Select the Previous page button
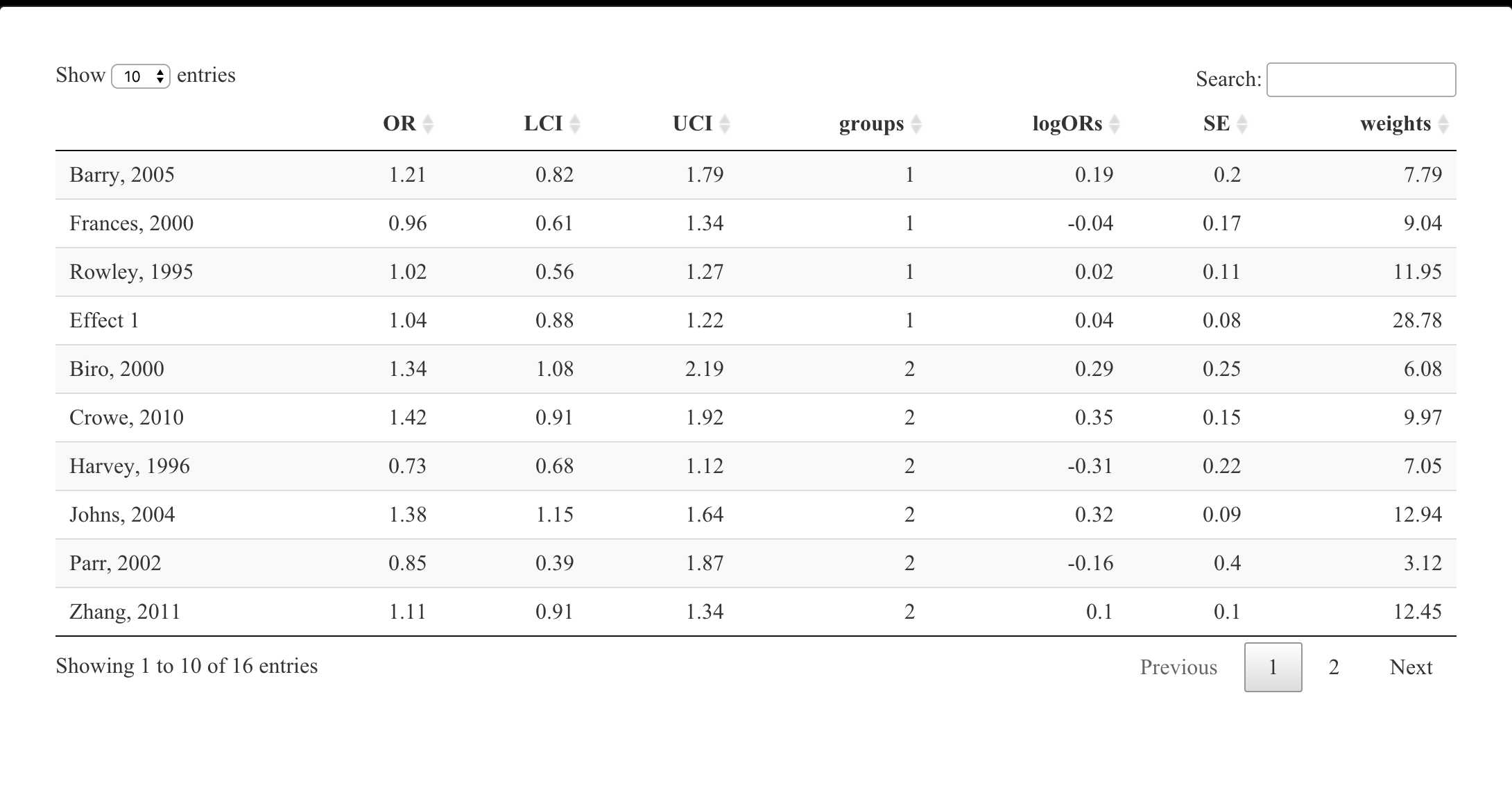Screen dimensions: 1512x806 click(1178, 667)
